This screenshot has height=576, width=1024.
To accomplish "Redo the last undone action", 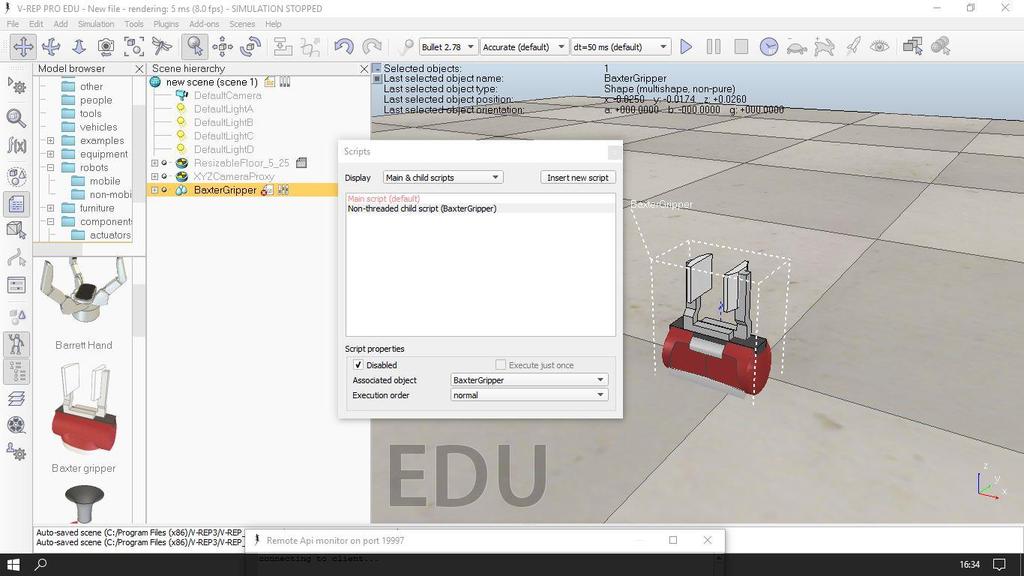I will pos(372,46).
